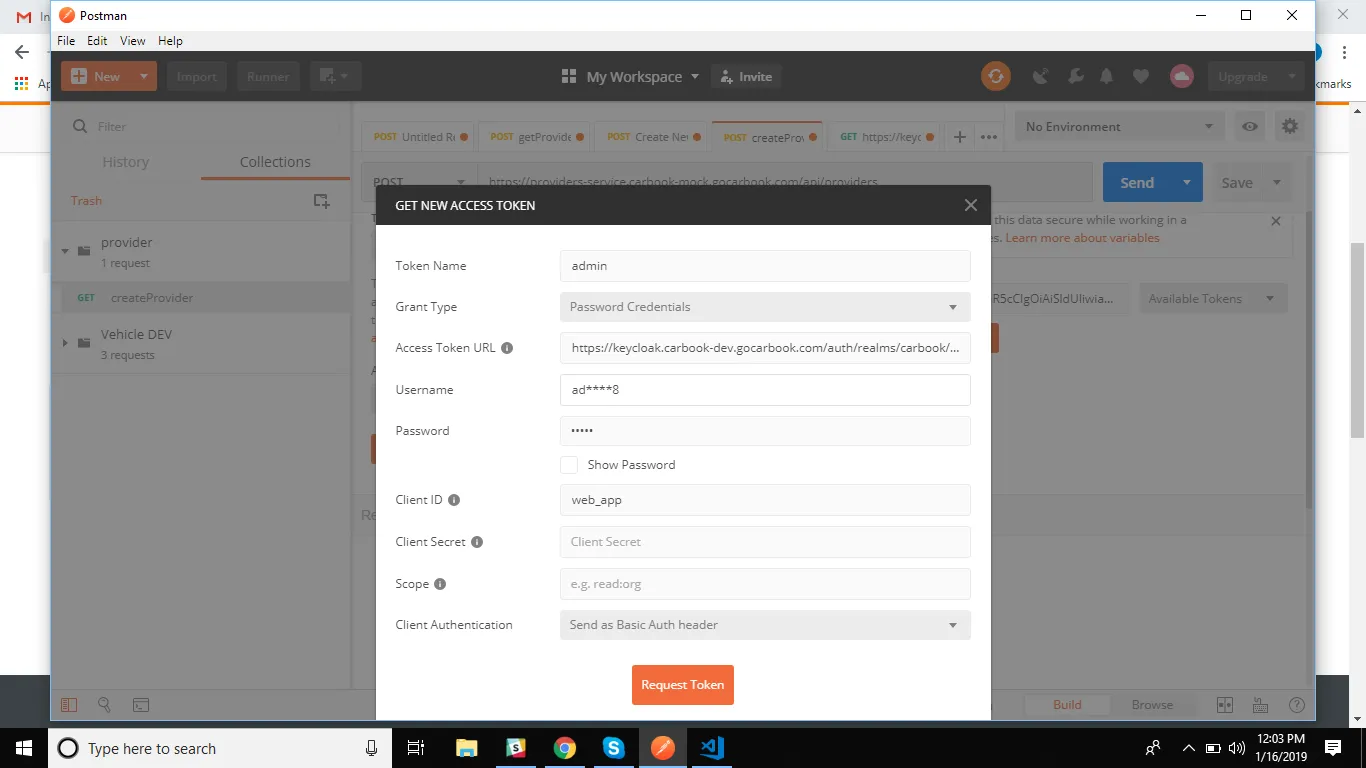Image resolution: width=1366 pixels, height=768 pixels.
Task: Click the Windows Start button
Action: [x=24, y=748]
